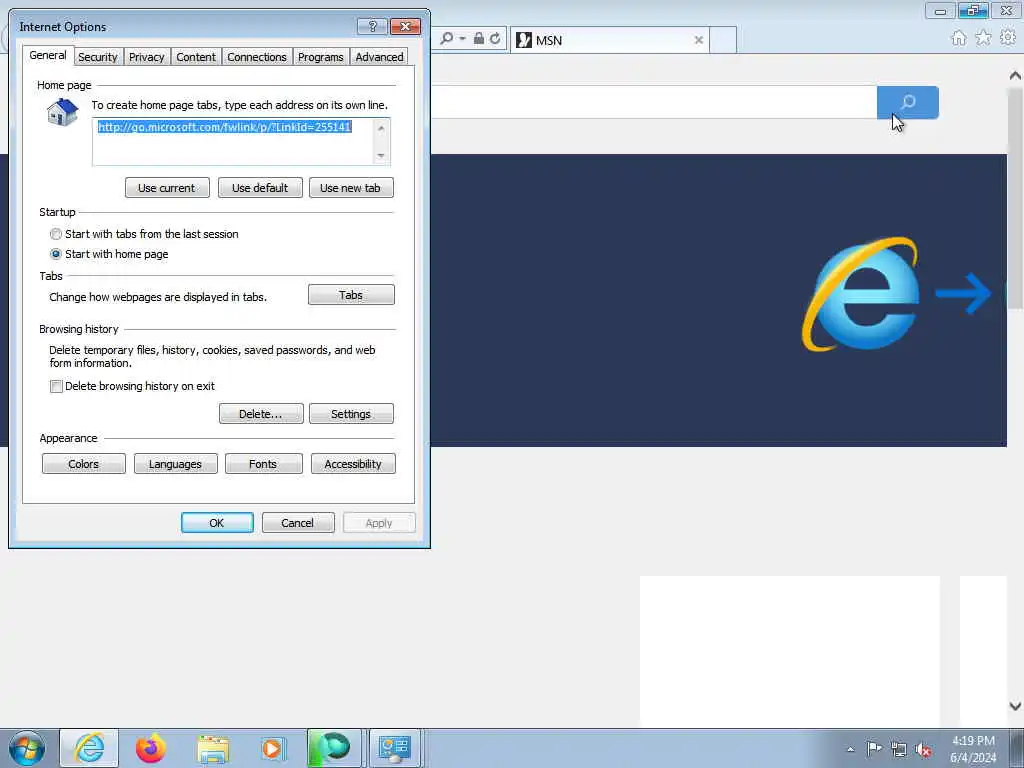This screenshot has width=1024, height=768.
Task: Click the Delete... browsing history button
Action: (x=261, y=414)
